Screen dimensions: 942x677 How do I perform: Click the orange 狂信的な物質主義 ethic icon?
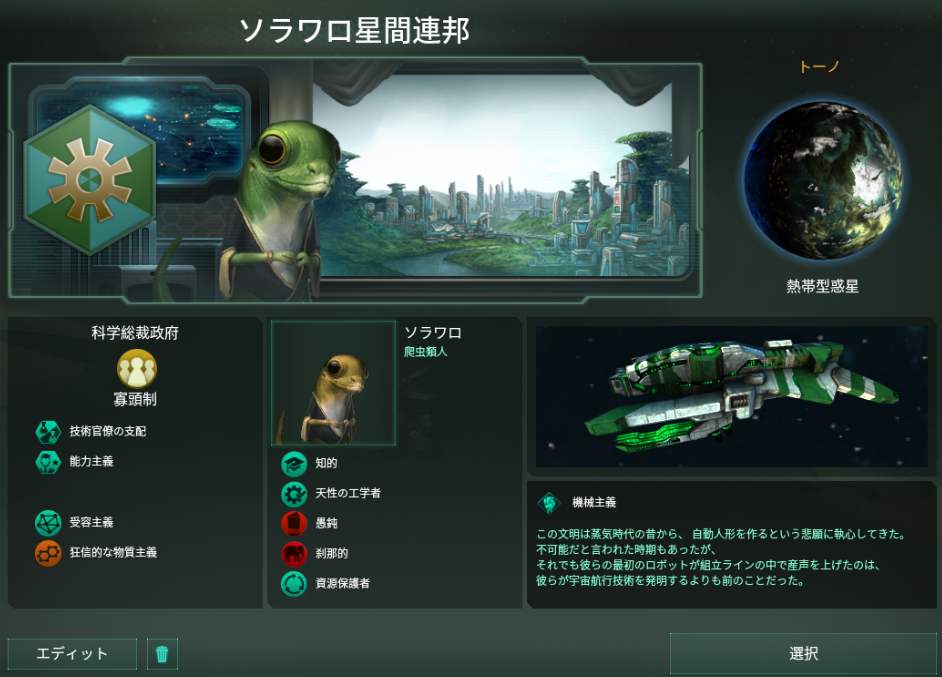click(48, 553)
